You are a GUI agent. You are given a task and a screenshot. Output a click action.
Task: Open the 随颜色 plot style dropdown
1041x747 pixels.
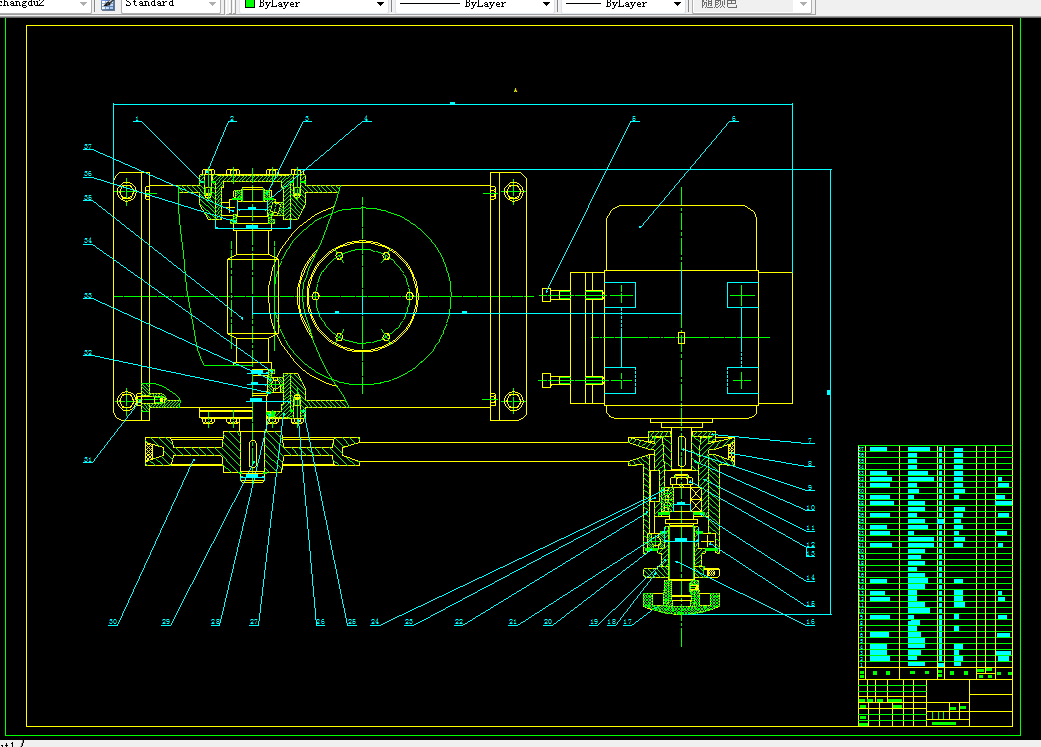(x=803, y=4)
